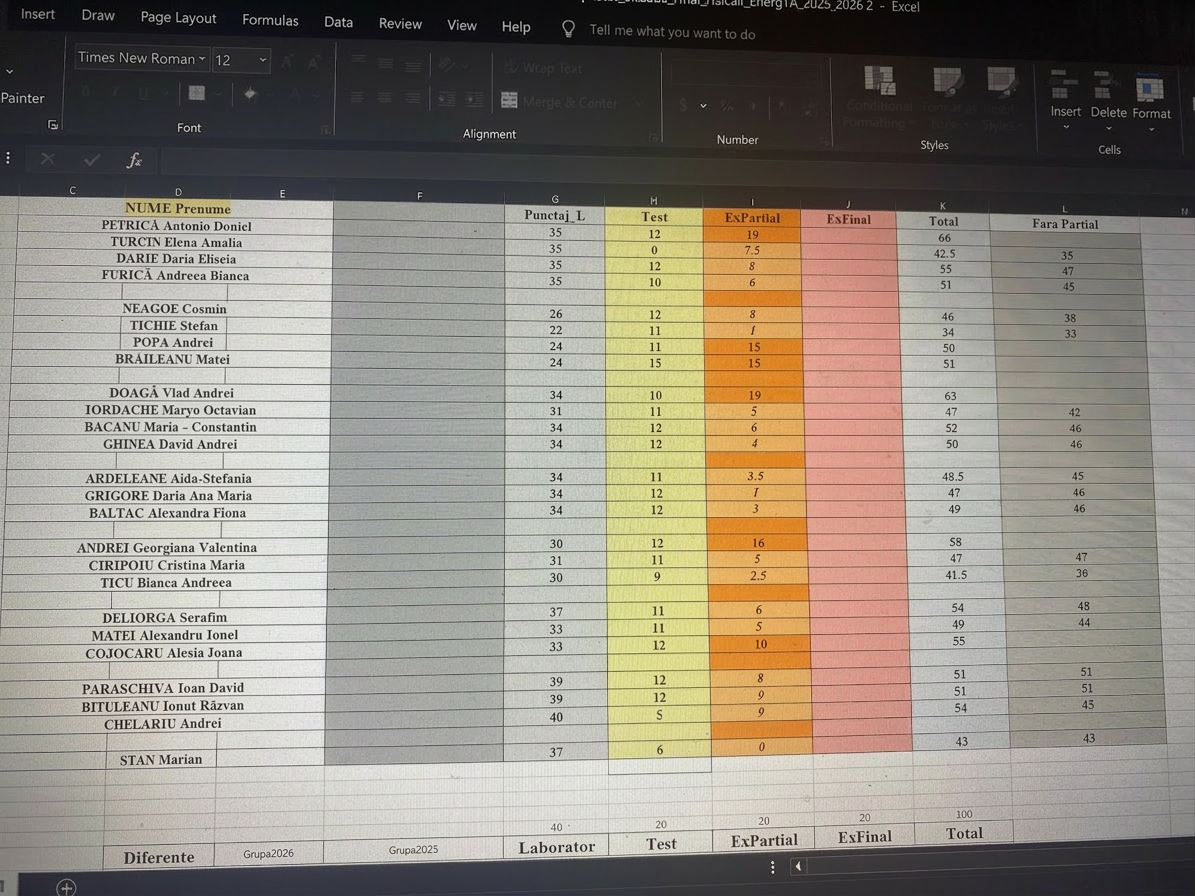
Task: Click Center alignment icon
Action: click(385, 98)
